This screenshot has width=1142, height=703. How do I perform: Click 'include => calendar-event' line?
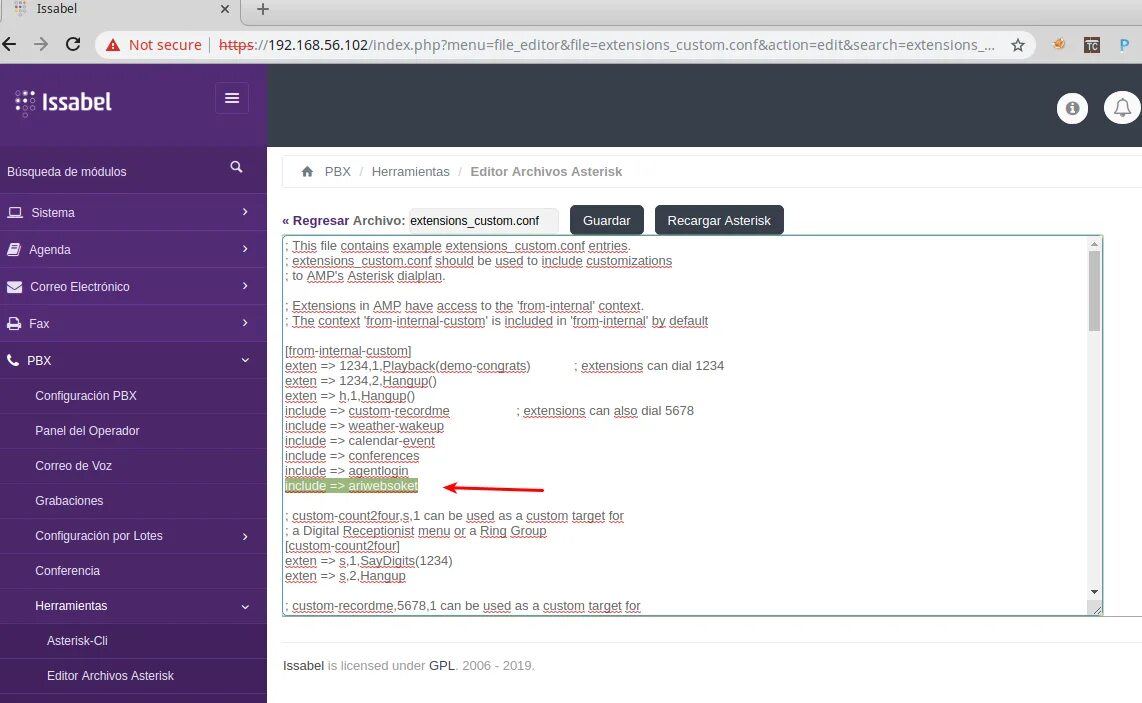[360, 441]
